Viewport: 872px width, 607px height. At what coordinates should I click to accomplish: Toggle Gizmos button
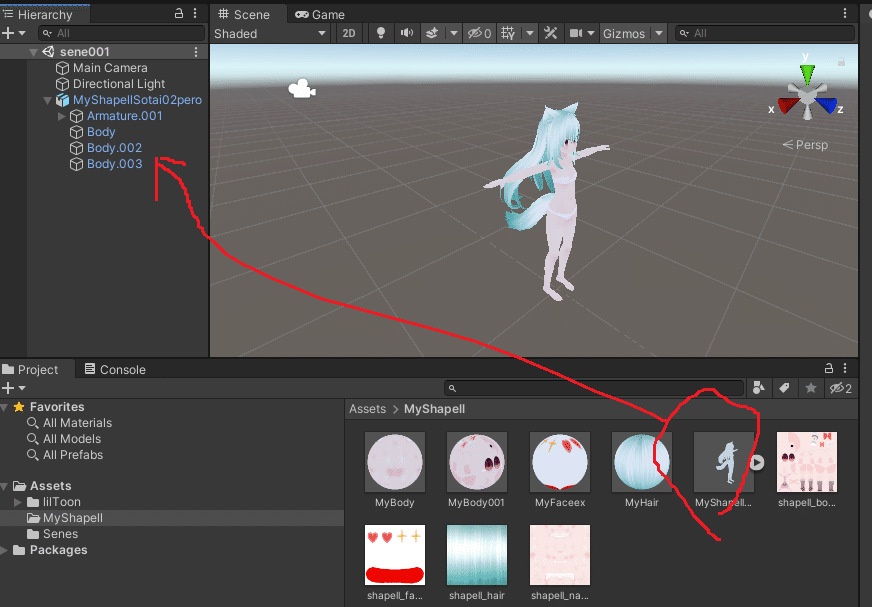tap(624, 33)
